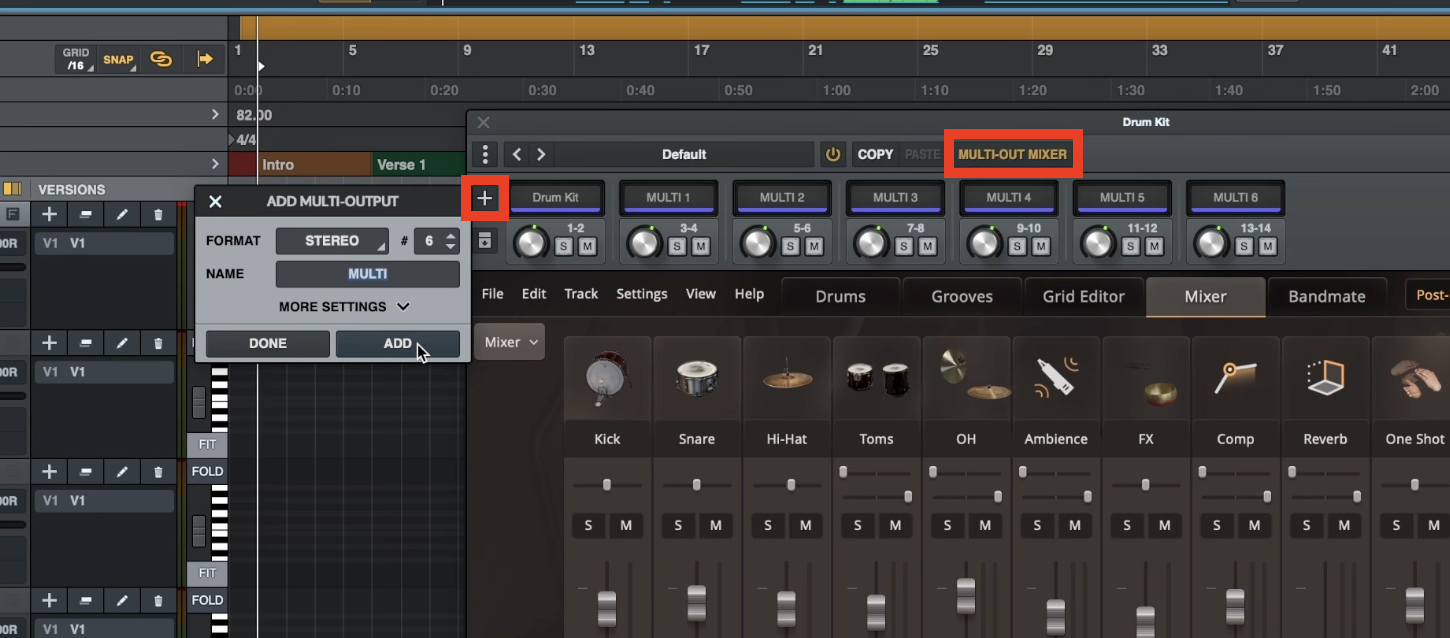Viewport: 1450px width, 638px height.
Task: Select the Verse 1 arranger section
Action: [418, 165]
